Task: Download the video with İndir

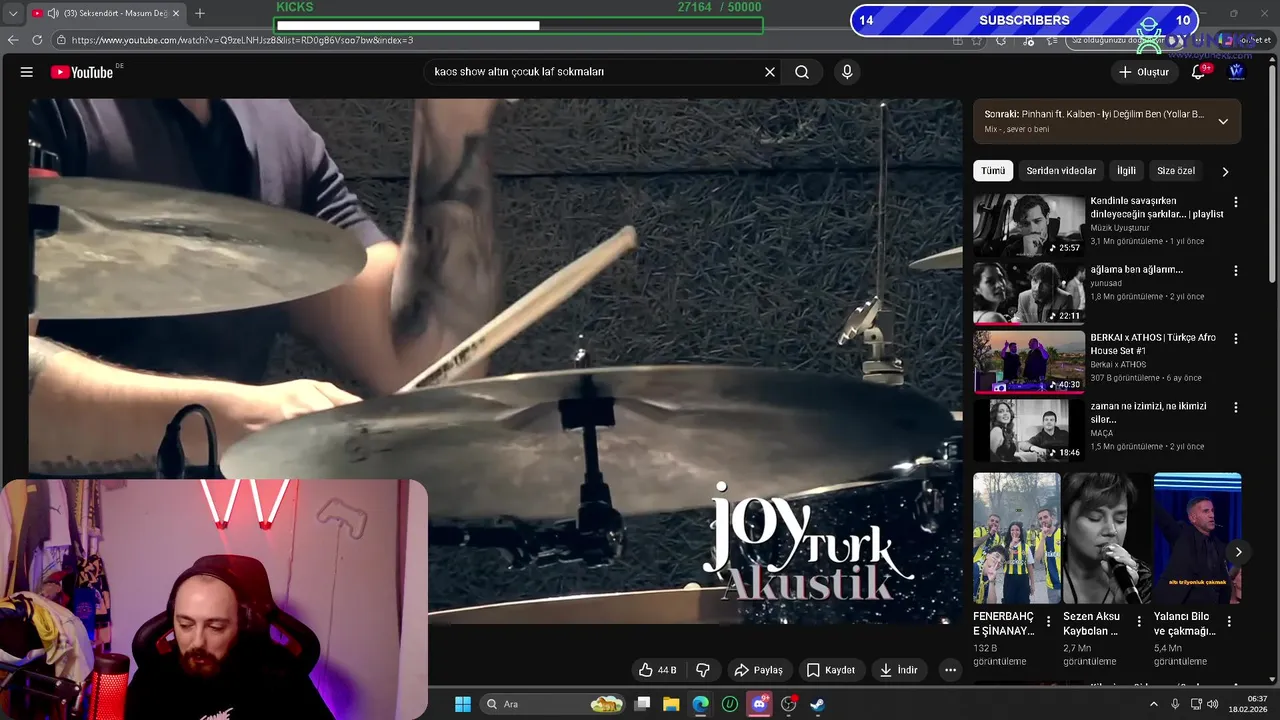Action: (x=898, y=670)
